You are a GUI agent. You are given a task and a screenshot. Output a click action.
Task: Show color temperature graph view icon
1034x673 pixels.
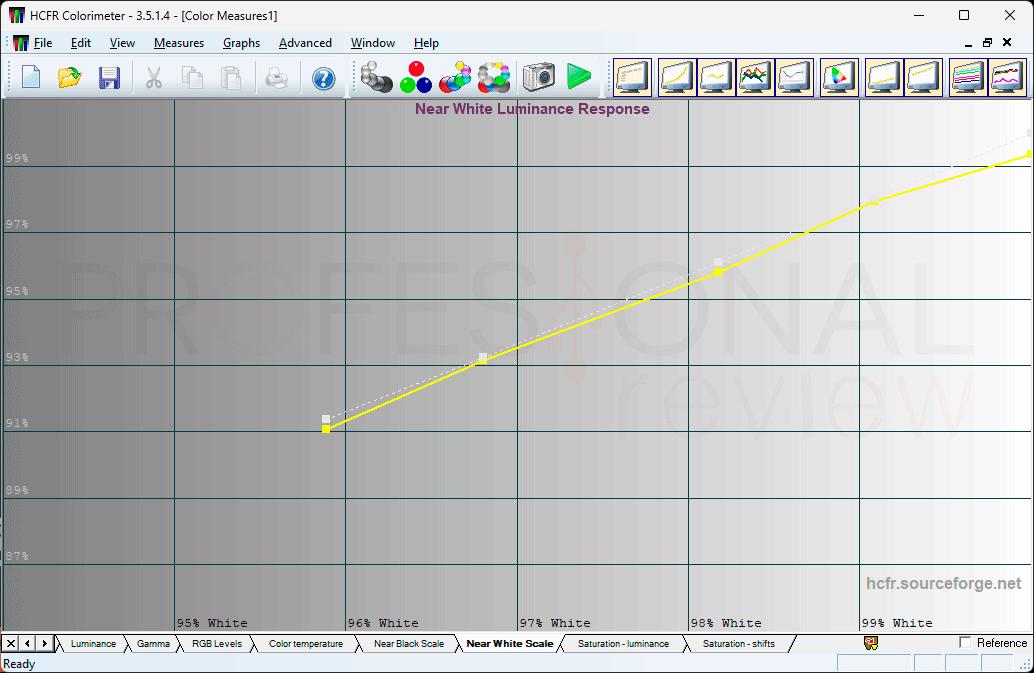(x=794, y=77)
